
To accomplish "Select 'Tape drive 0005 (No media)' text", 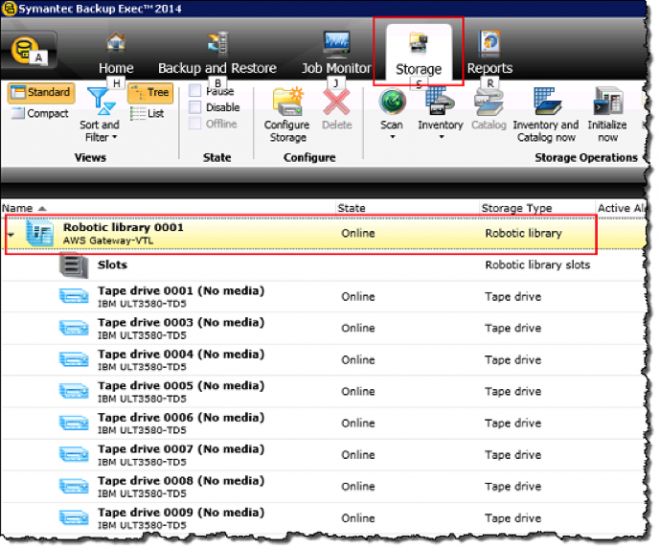I will point(181,386).
